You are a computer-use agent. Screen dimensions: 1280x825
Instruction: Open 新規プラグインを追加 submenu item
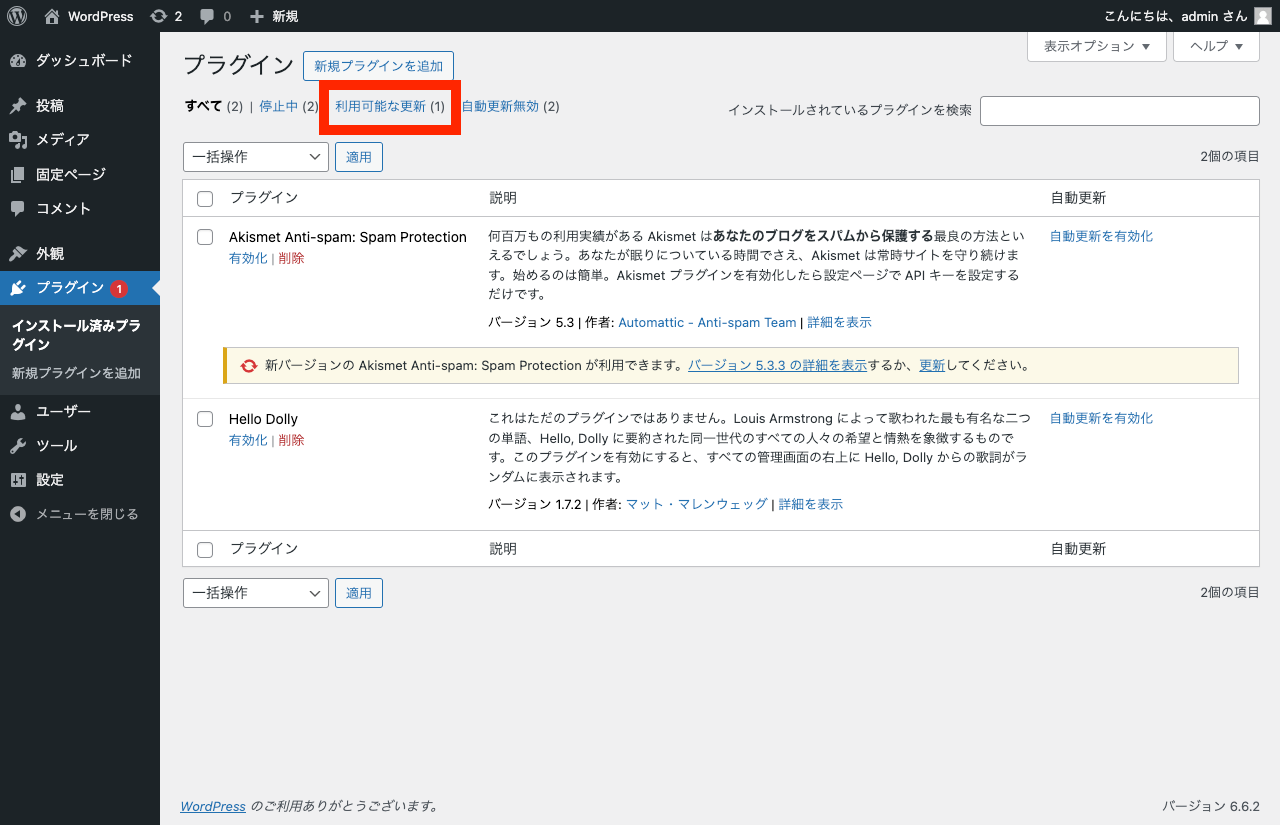coord(76,374)
